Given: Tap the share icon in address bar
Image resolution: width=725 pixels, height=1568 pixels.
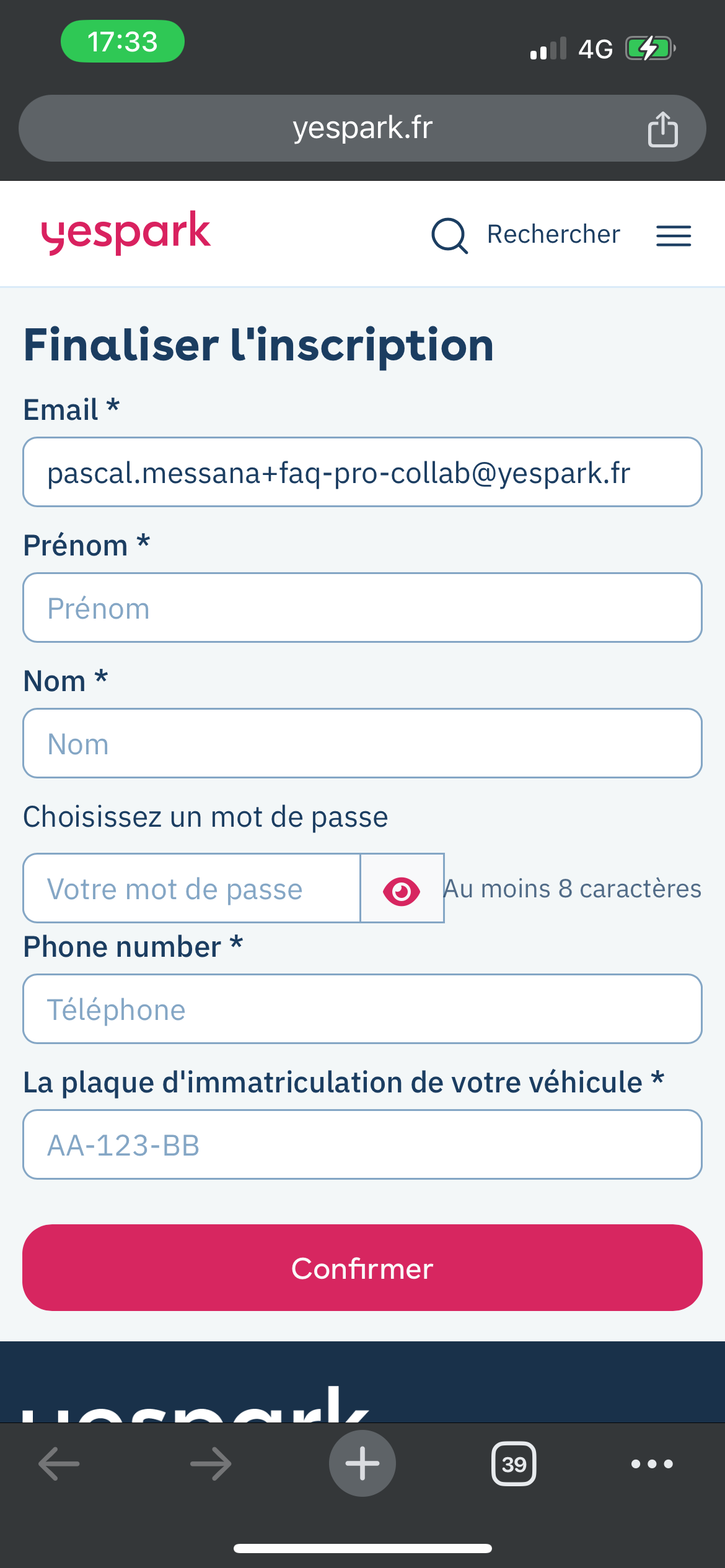Looking at the screenshot, I should click(x=662, y=129).
